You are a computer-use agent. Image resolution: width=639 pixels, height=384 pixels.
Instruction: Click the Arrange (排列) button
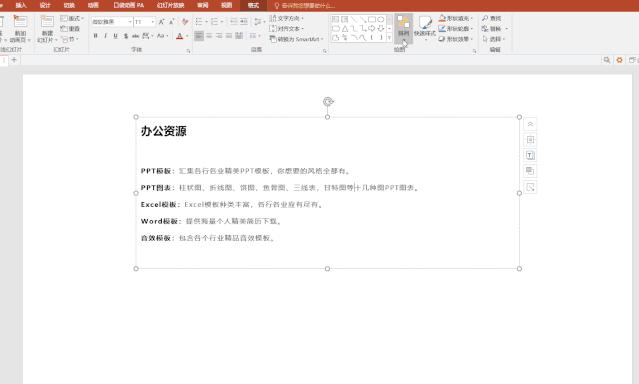pos(403,27)
